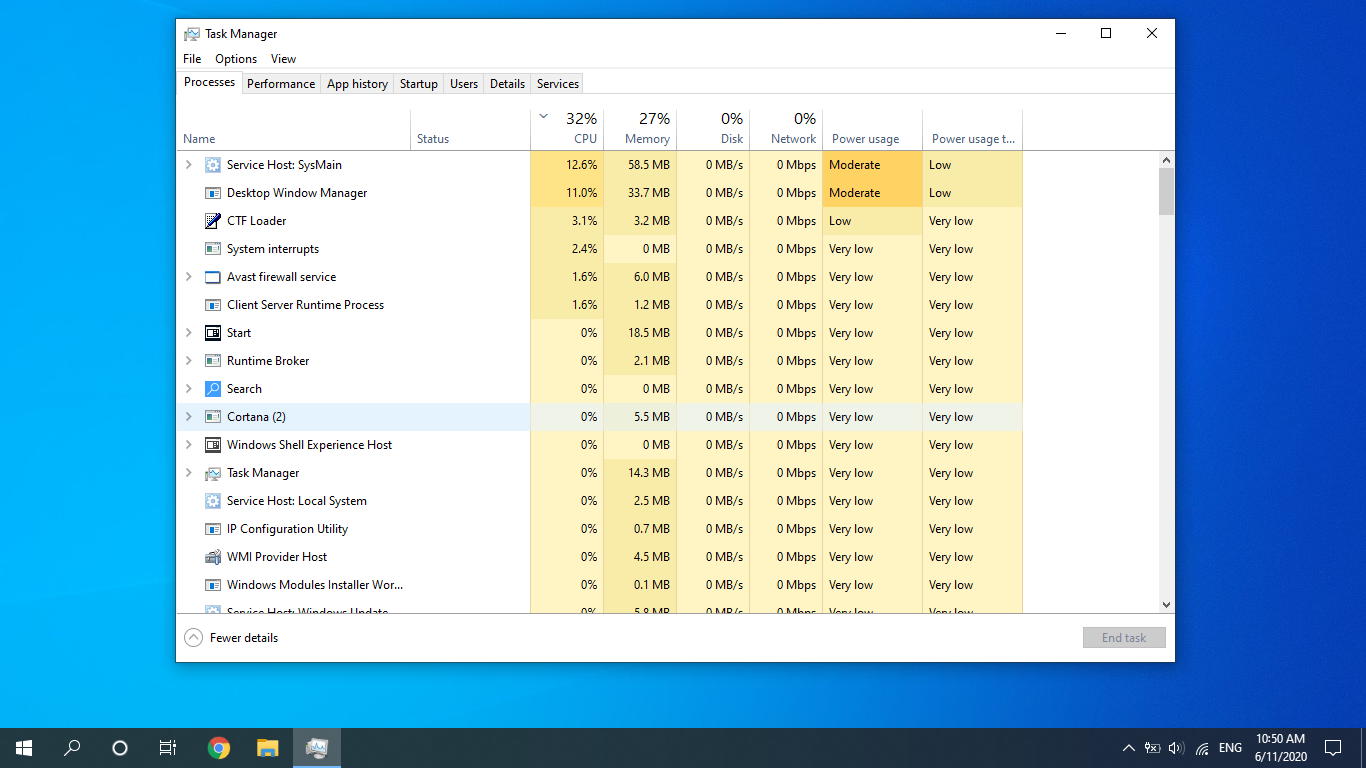This screenshot has height=768, width=1366.
Task: Show hidden system tray icons
Action: point(1129,748)
